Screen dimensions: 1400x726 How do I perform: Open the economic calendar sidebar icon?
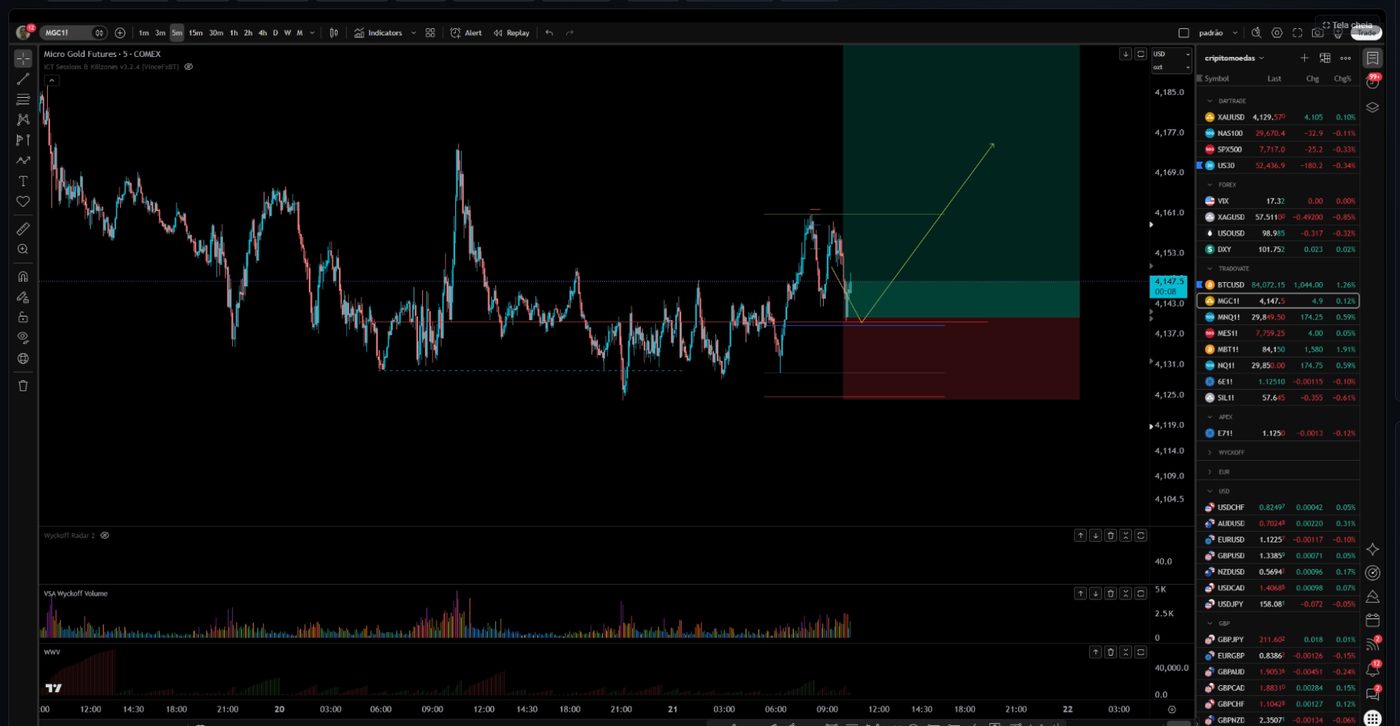[1373, 620]
